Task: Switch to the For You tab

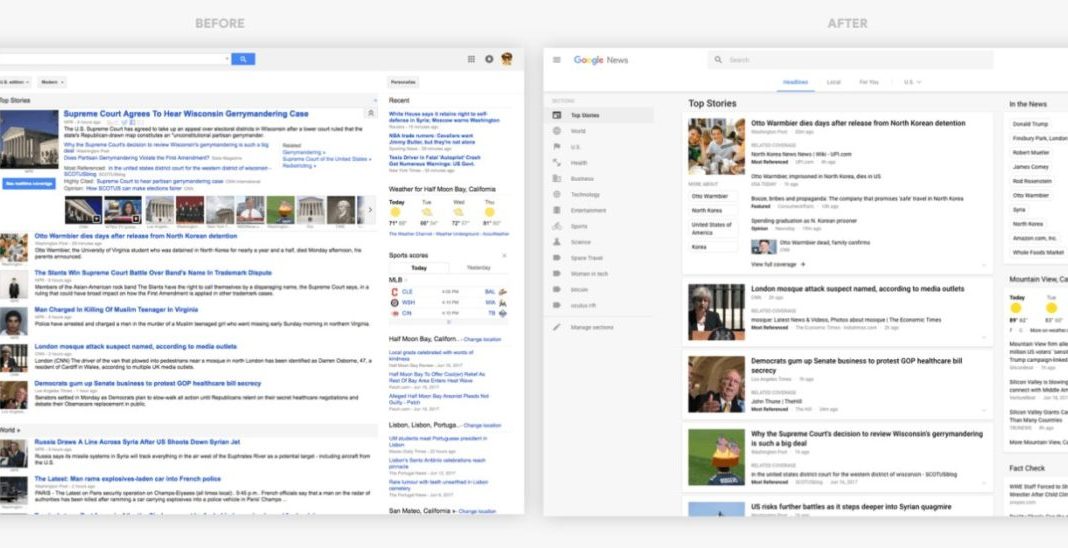Action: pyautogui.click(x=869, y=82)
